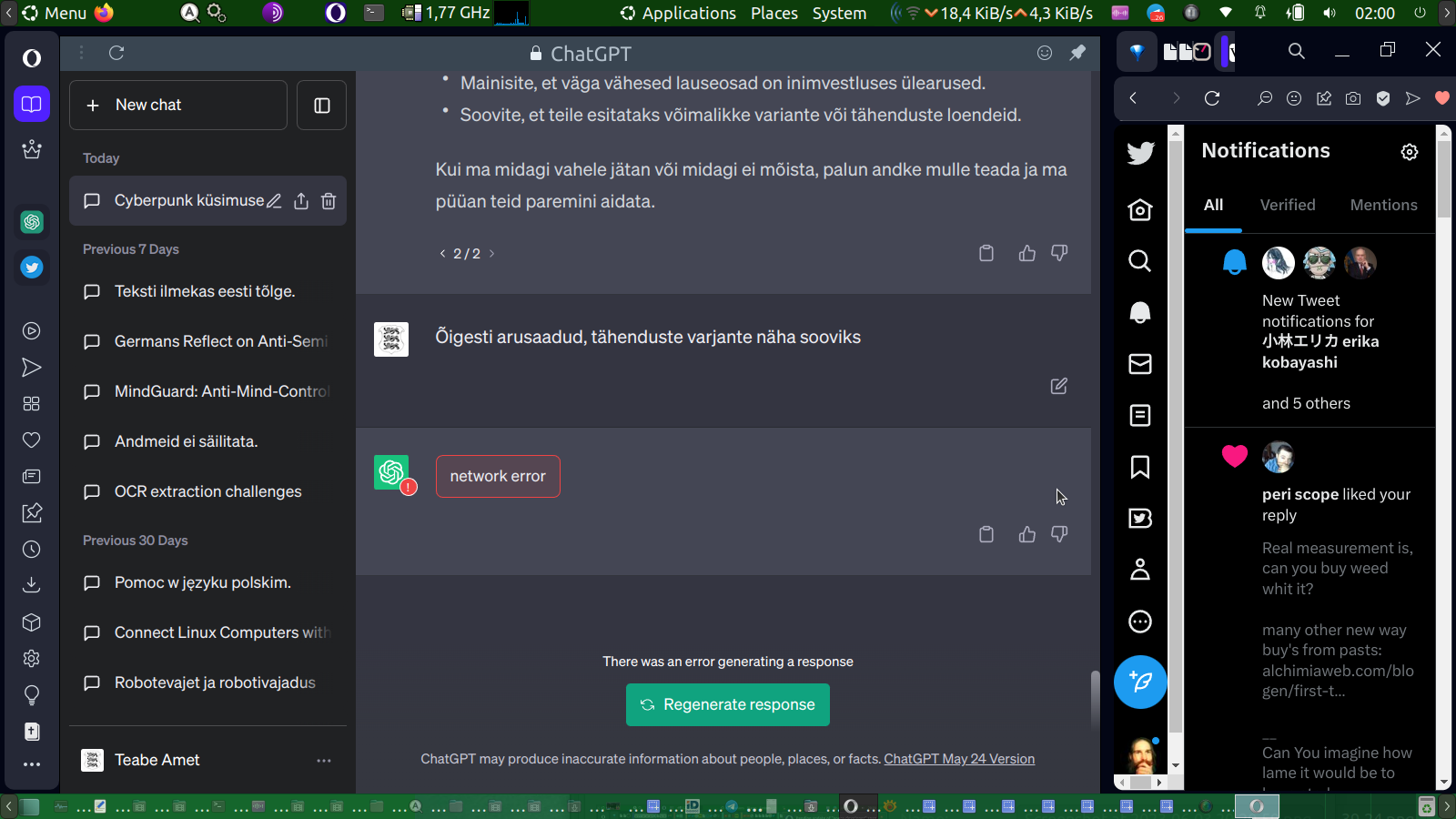The height and width of the screenshot is (819, 1456).
Task: Open the ChatGPT sidebar panel icon
Action: click(32, 221)
